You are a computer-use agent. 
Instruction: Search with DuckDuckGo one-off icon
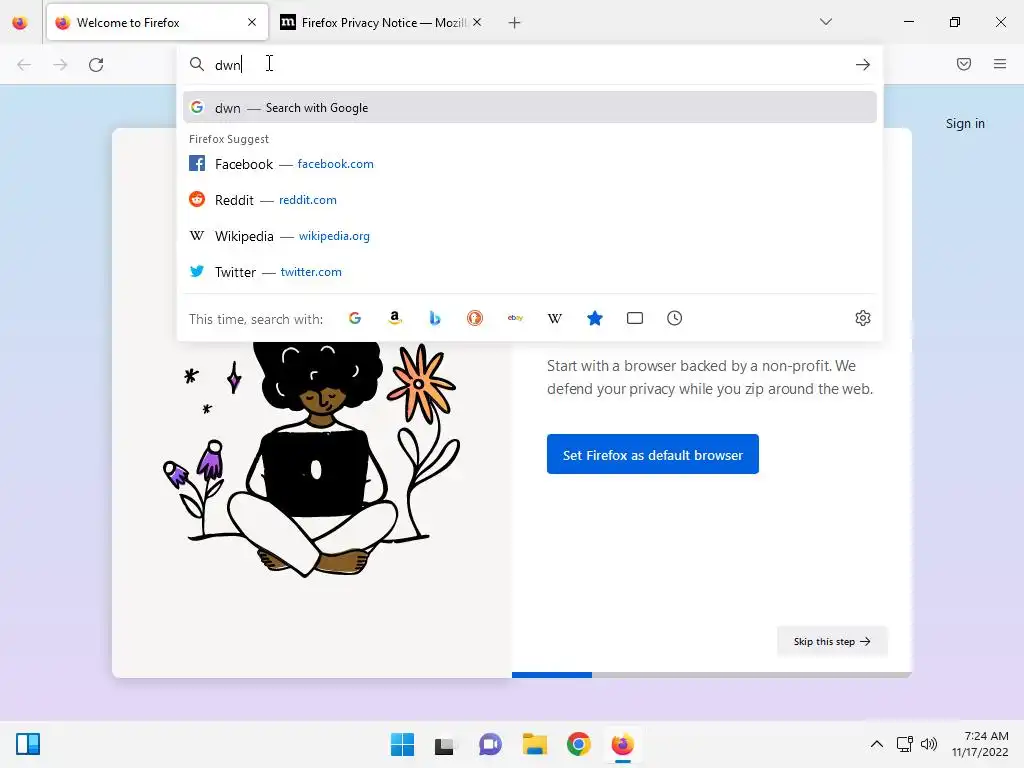(x=475, y=318)
